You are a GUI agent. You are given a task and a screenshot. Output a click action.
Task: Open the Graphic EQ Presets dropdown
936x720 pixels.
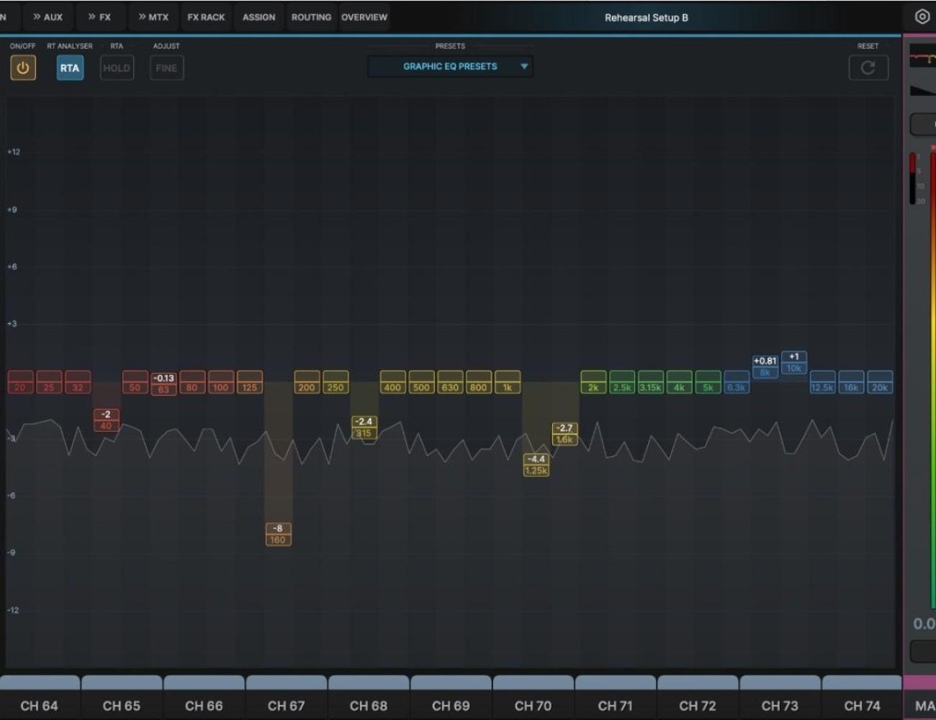(450, 67)
